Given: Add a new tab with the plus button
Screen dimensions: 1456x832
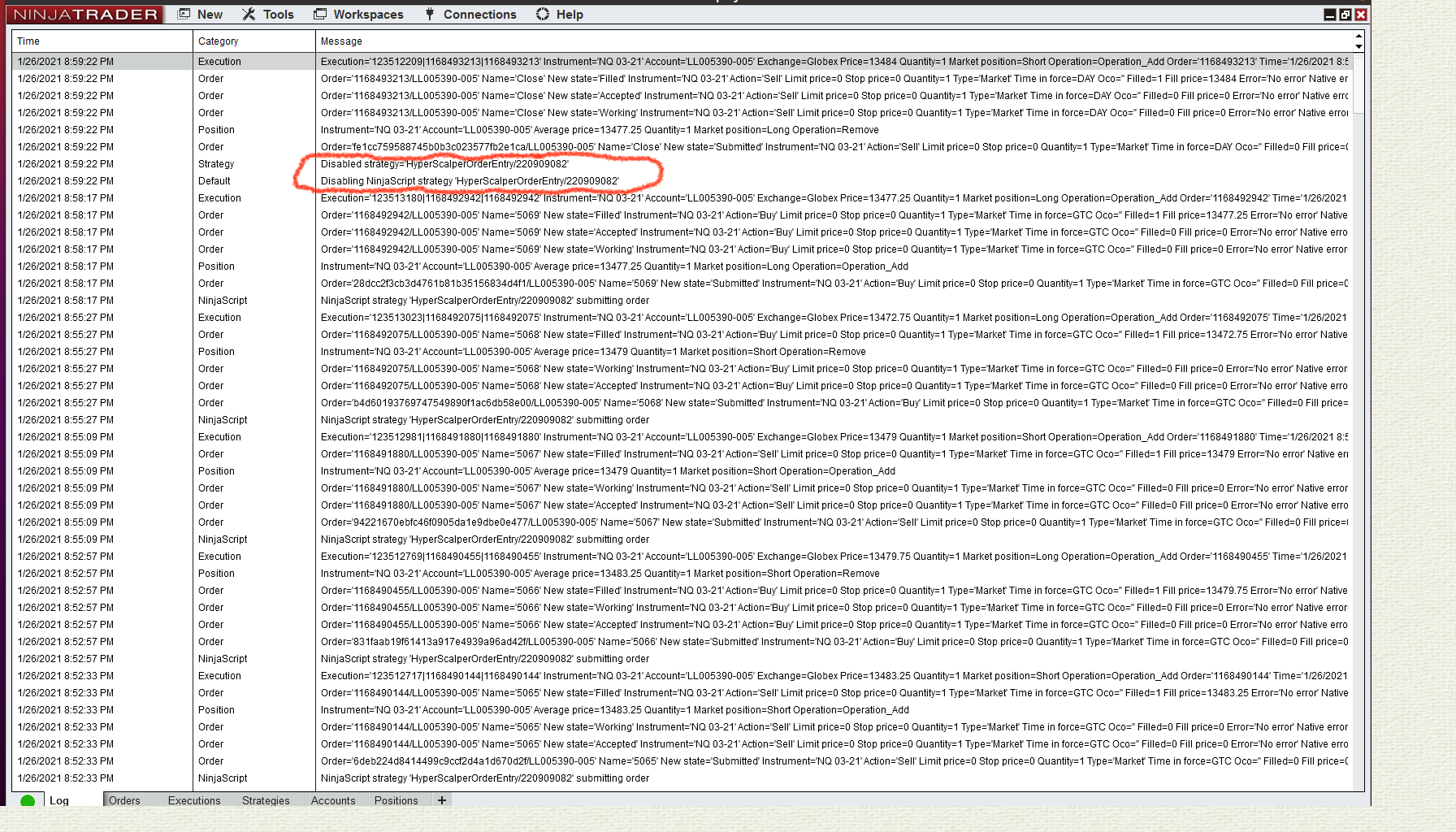Looking at the screenshot, I should click(442, 800).
